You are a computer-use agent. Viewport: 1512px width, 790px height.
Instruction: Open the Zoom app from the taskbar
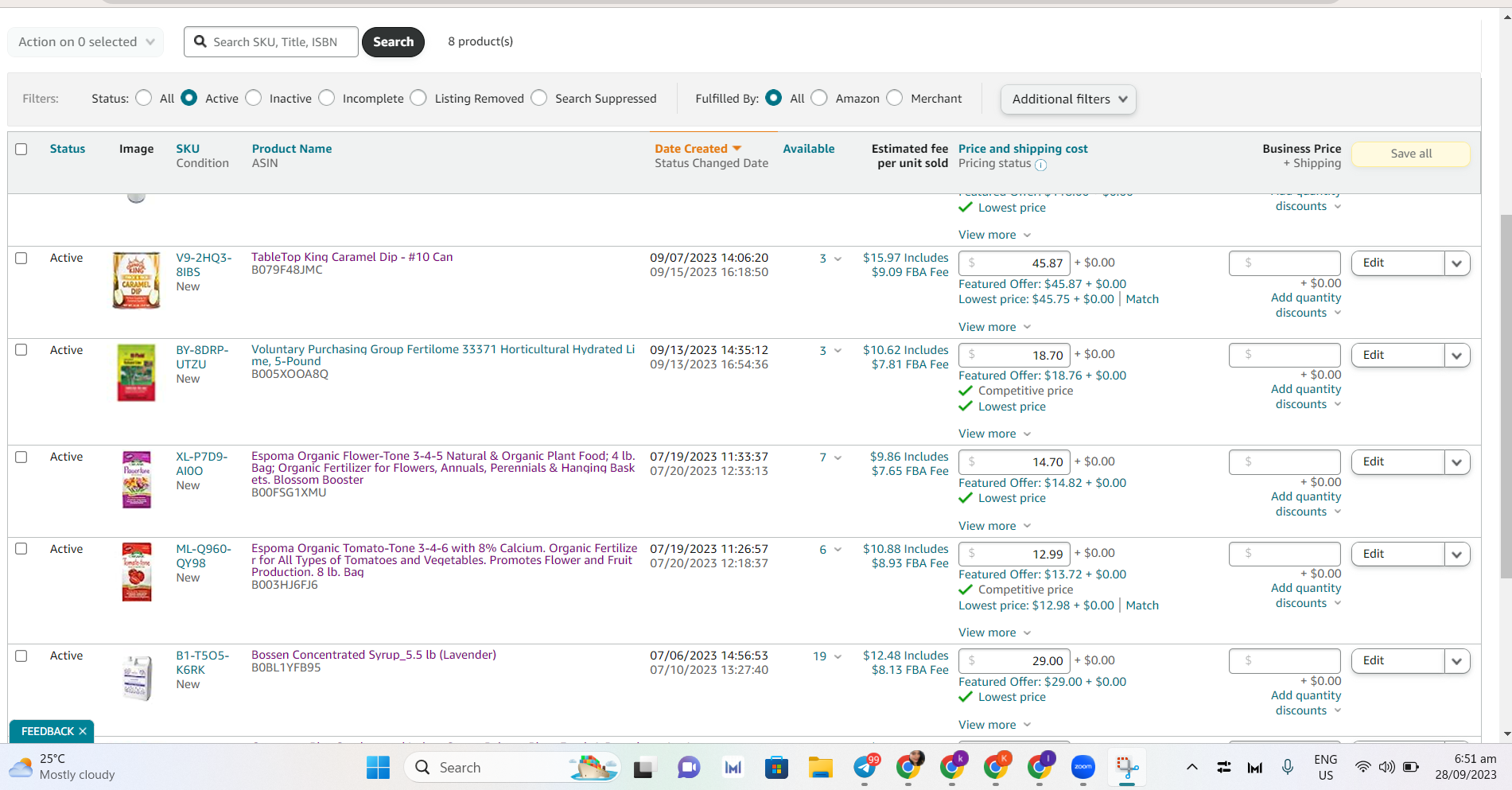click(1083, 767)
